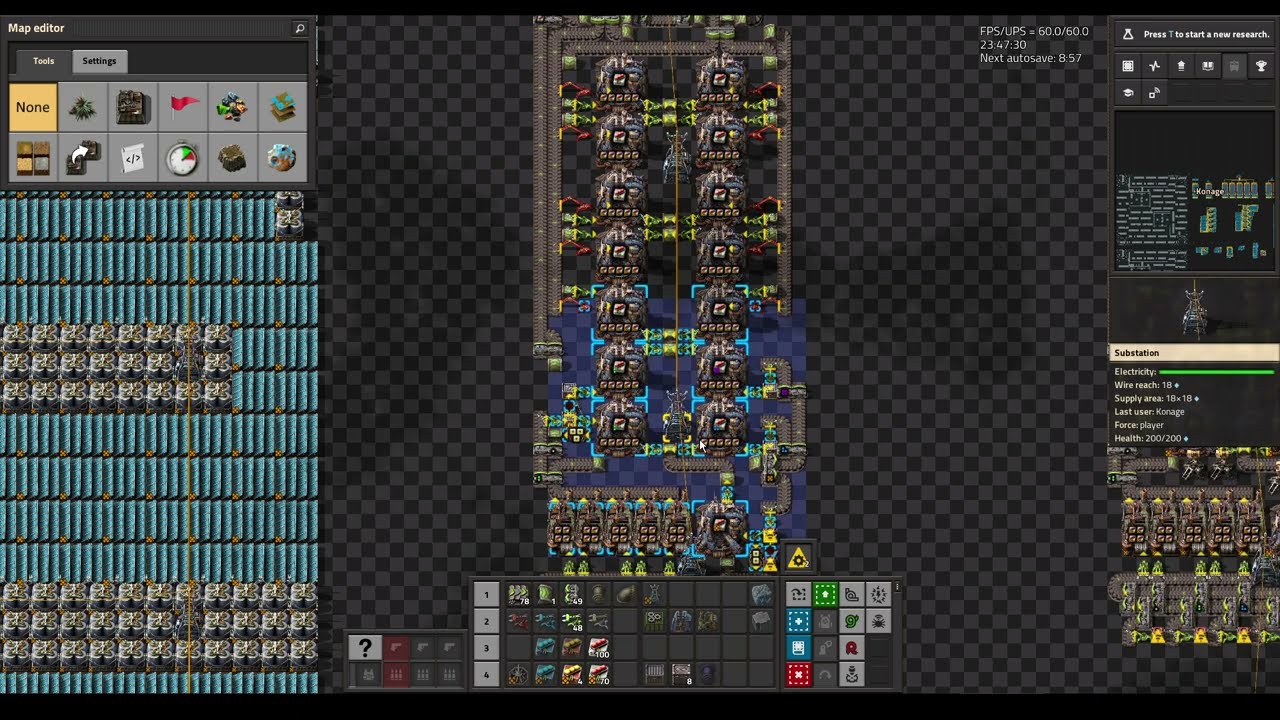
Task: Select the green upgrade planner shortcut
Action: tap(825, 594)
